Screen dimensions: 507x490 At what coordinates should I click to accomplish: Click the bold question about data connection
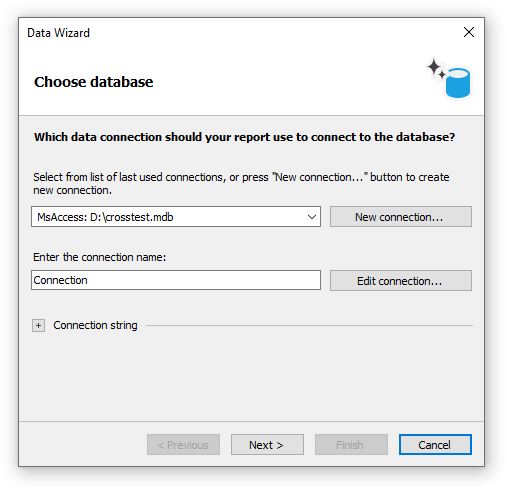pos(244,137)
